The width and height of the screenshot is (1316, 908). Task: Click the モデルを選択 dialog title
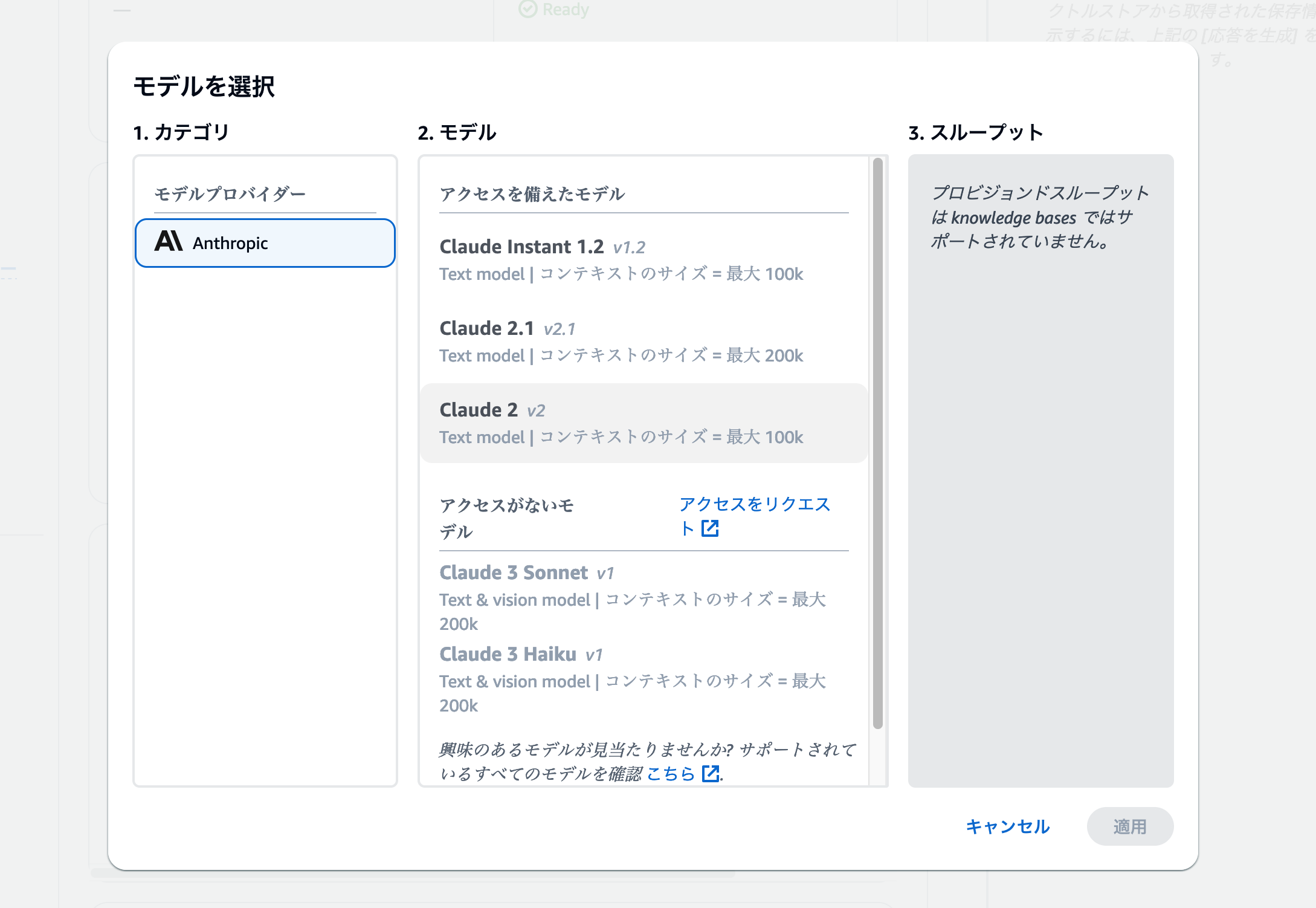[205, 86]
